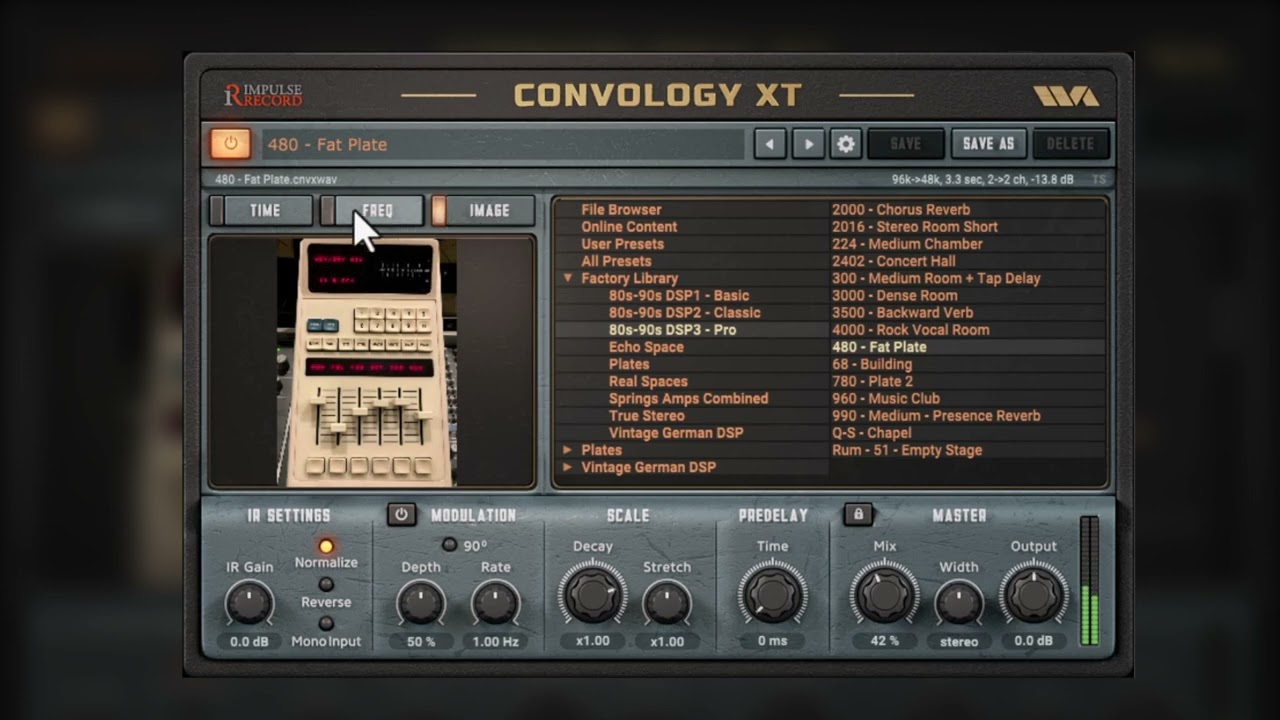1280x720 pixels.
Task: Select preset 4000 - Rock Vocal Room
Action: [911, 330]
